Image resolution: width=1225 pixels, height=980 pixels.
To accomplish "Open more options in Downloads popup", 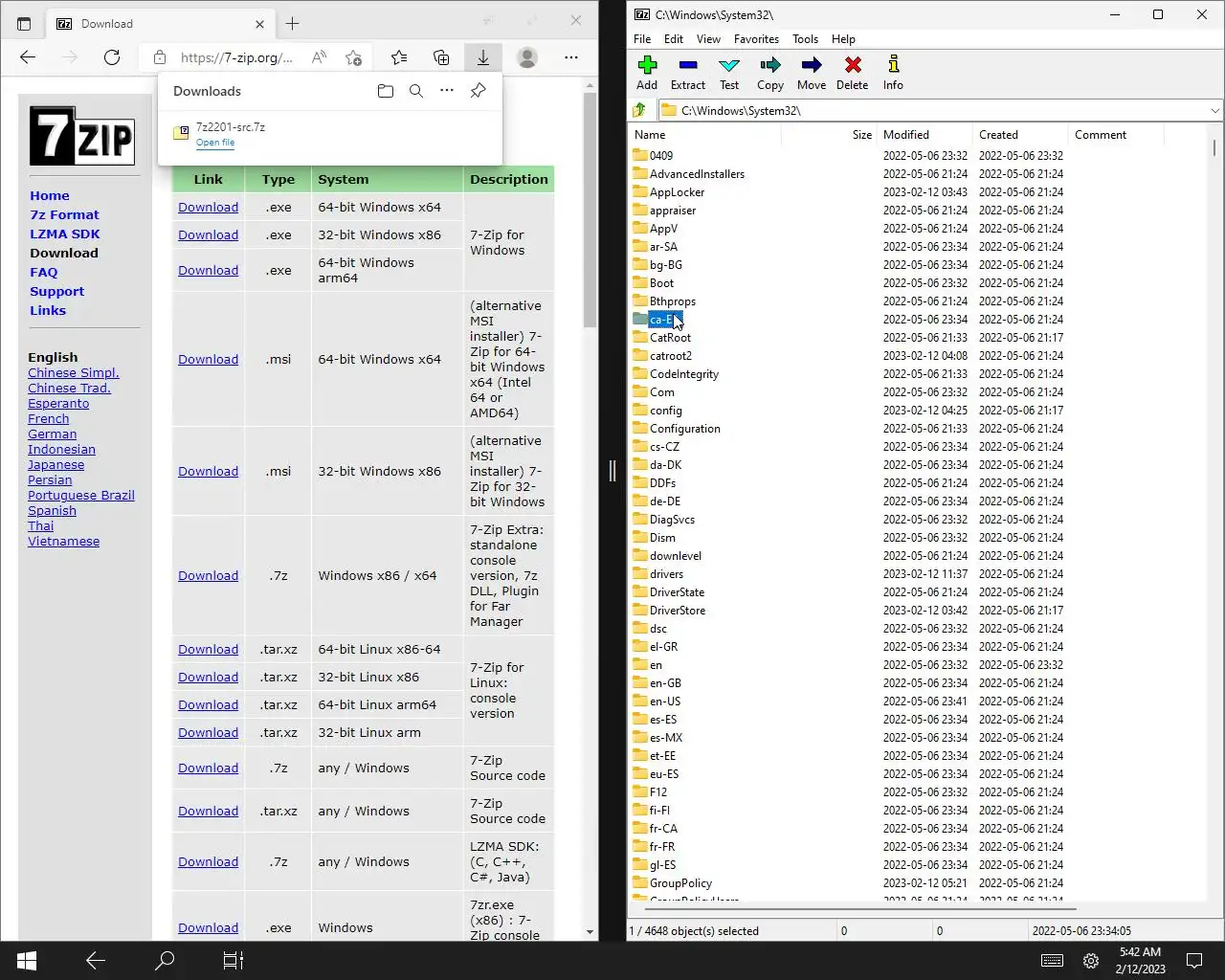I will [447, 91].
